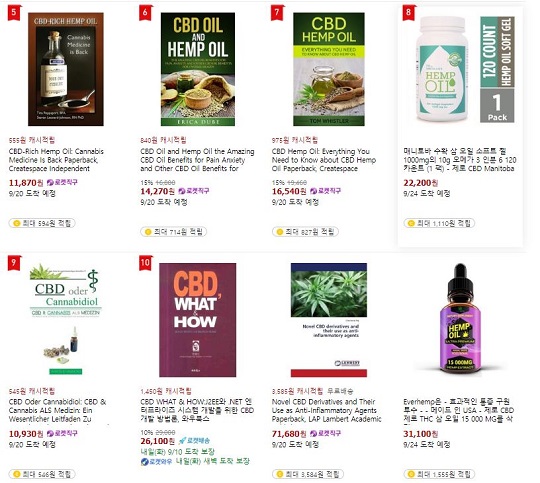The image size is (540, 483).
Task: Click rank 6 red ribbon badge
Action: pos(145,13)
